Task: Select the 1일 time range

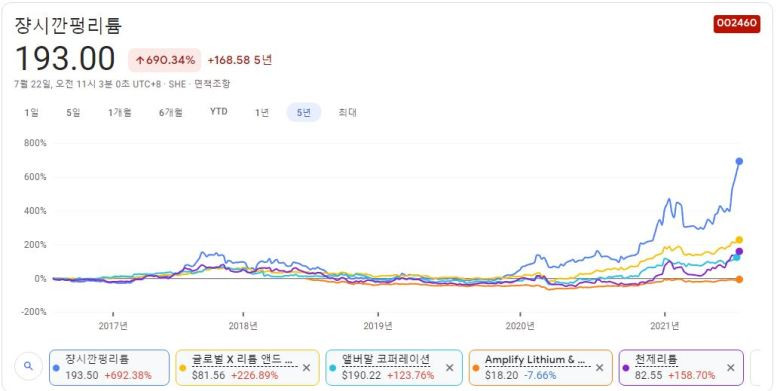Action: pyautogui.click(x=31, y=112)
